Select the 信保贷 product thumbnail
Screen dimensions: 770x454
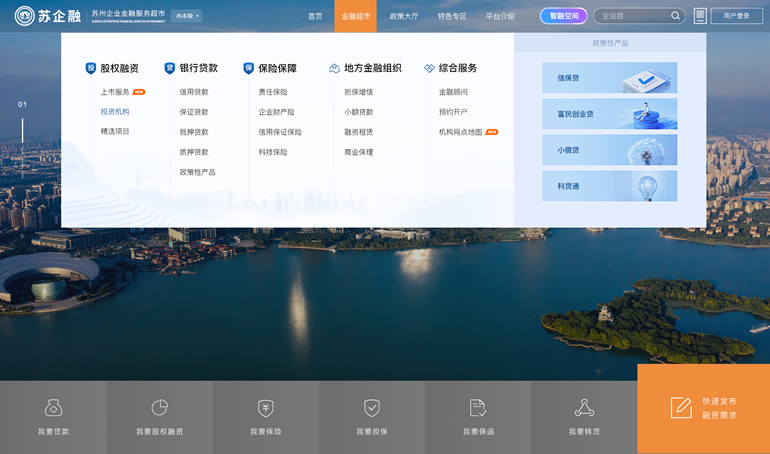609,78
